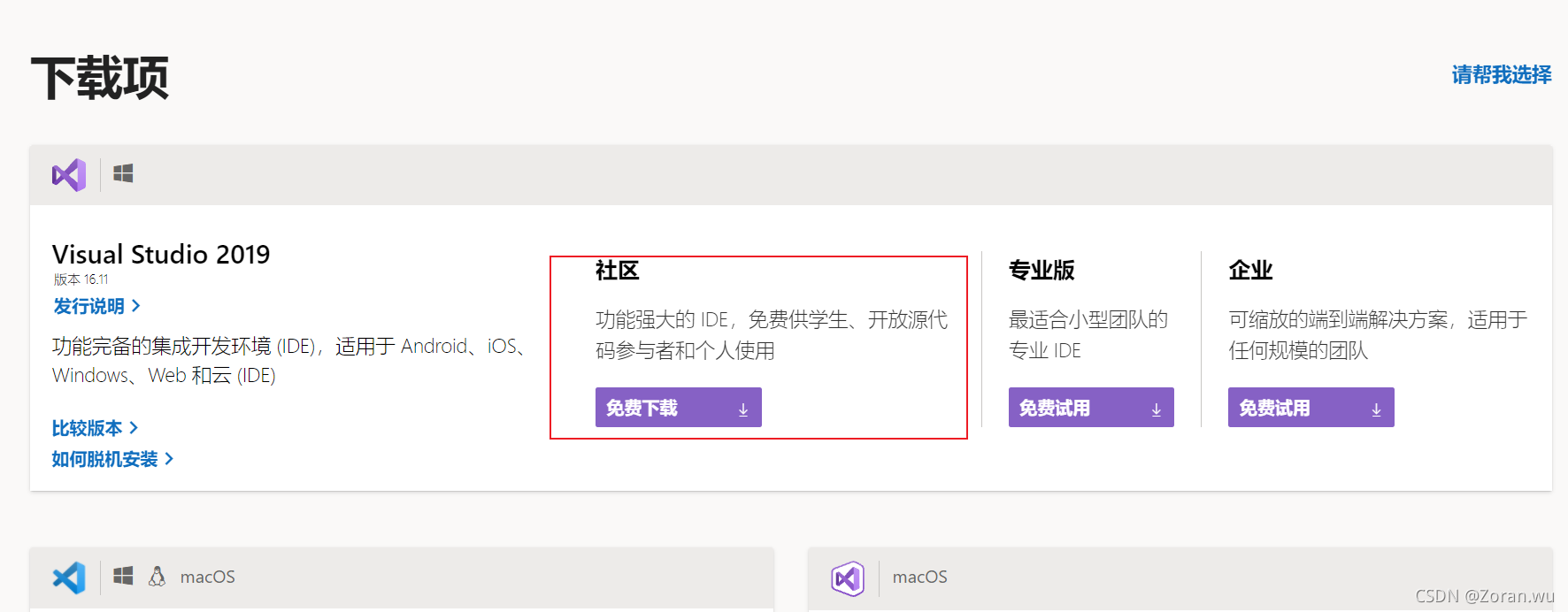Click the Windows logo beside Visual Studio icon
This screenshot has height=612, width=1568.
(x=123, y=173)
